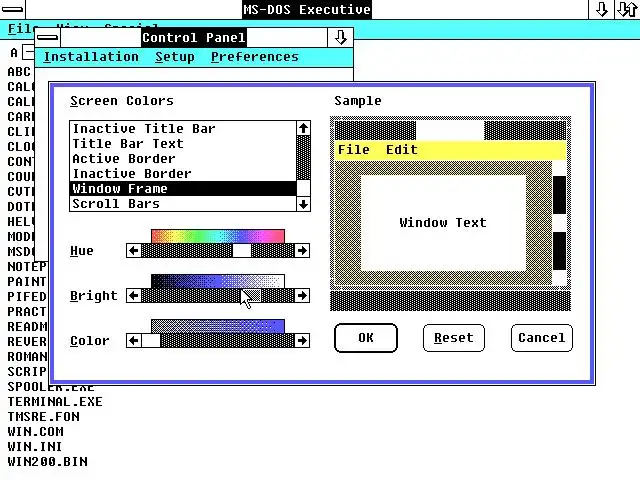Viewport: 640px width, 480px height.
Task: Select Inactive Border in the list
Action: click(x=183, y=173)
